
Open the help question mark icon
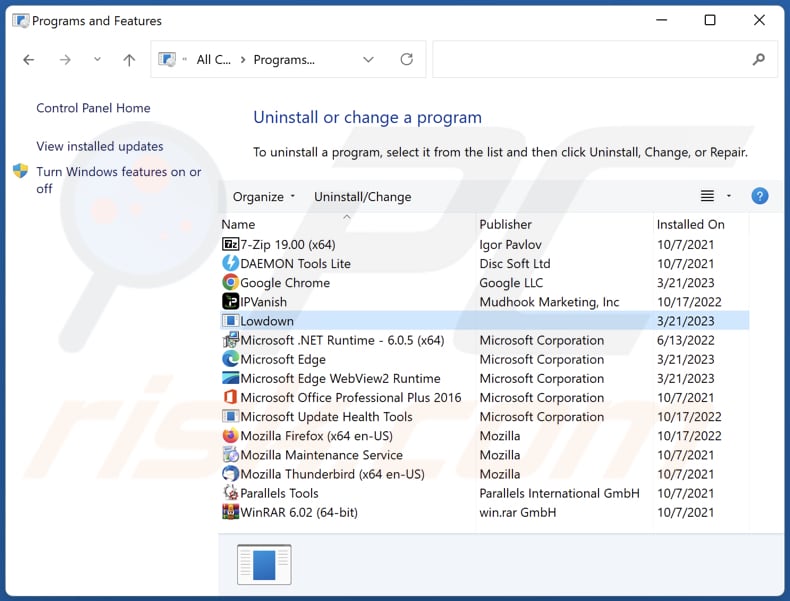(759, 196)
